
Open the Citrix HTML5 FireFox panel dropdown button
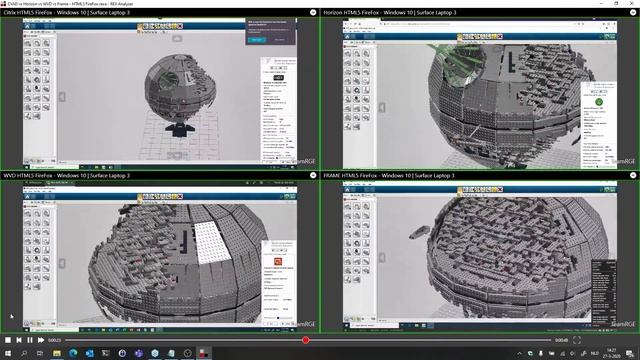[x=313, y=13]
